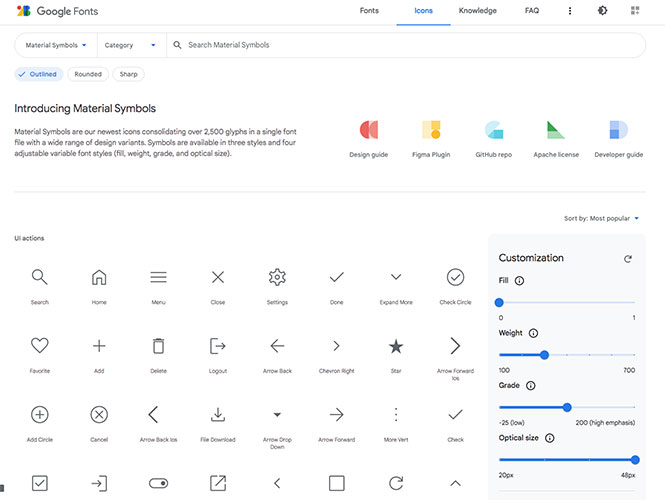The image size is (665, 500).
Task: Click the Arrow Drop Down icon tile
Action: click(x=277, y=415)
